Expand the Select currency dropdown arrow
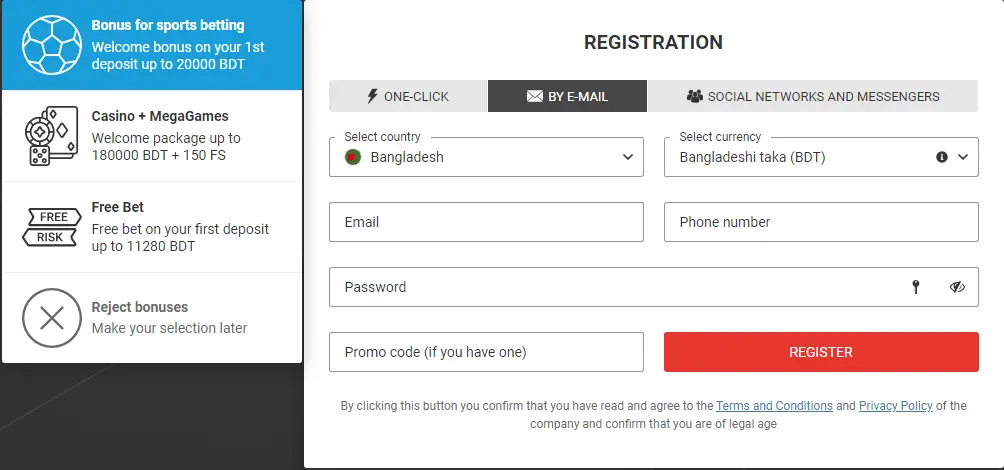Image resolution: width=1004 pixels, height=470 pixels. 964,157
